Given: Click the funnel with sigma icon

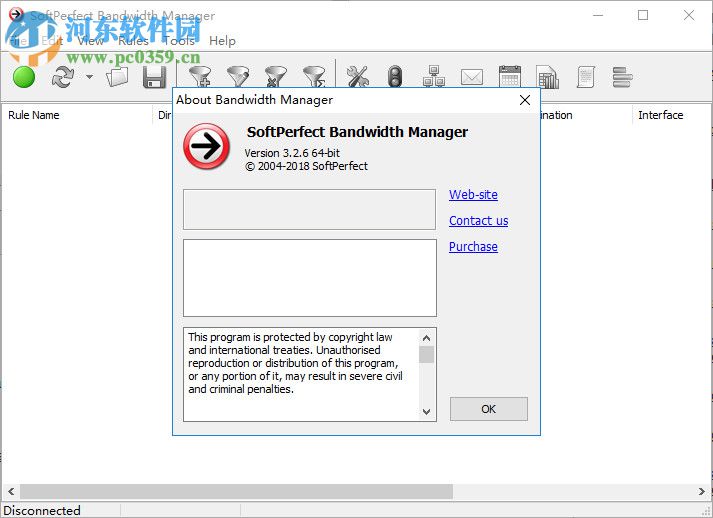Looking at the screenshot, I should click(x=314, y=77).
